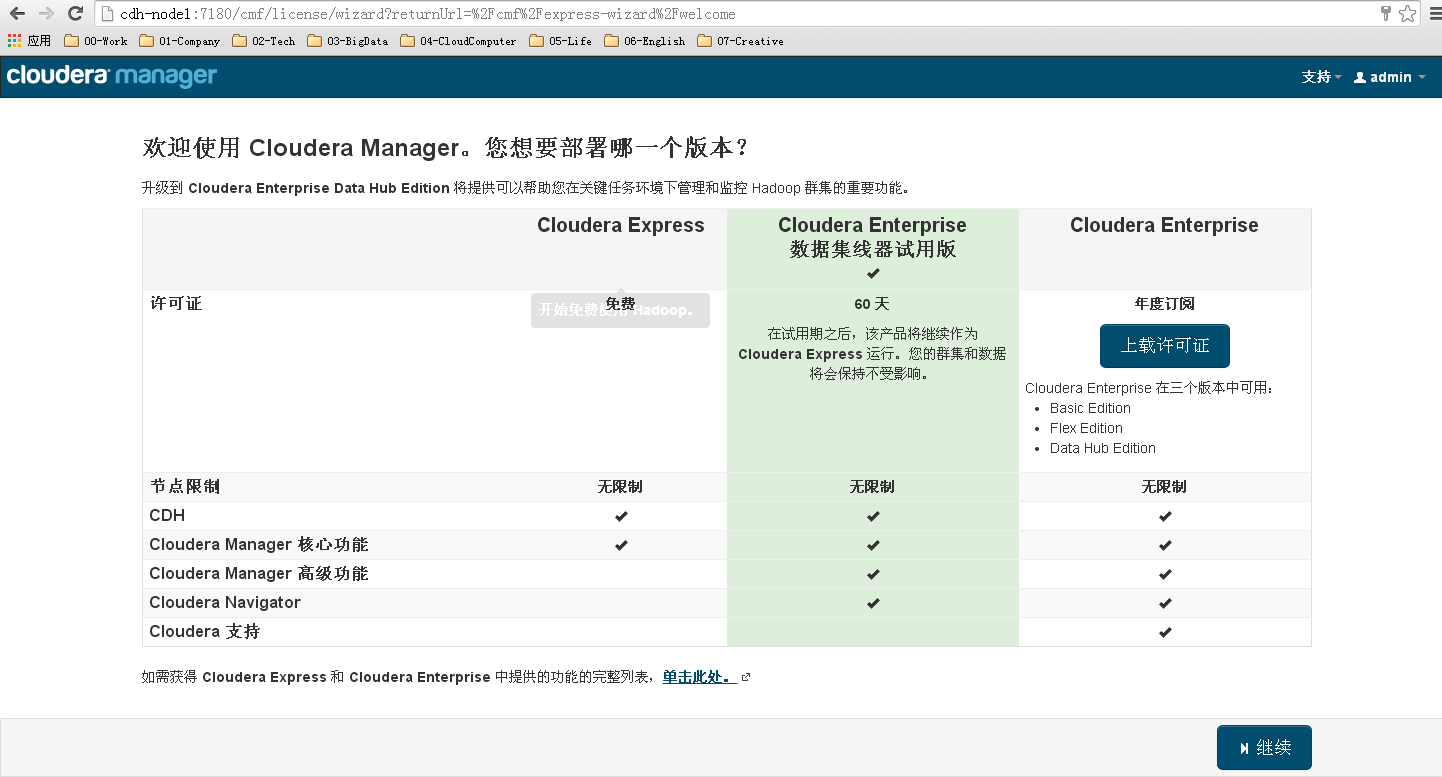
Task: Open the 02-Tech bookmark folder
Action: coord(264,41)
